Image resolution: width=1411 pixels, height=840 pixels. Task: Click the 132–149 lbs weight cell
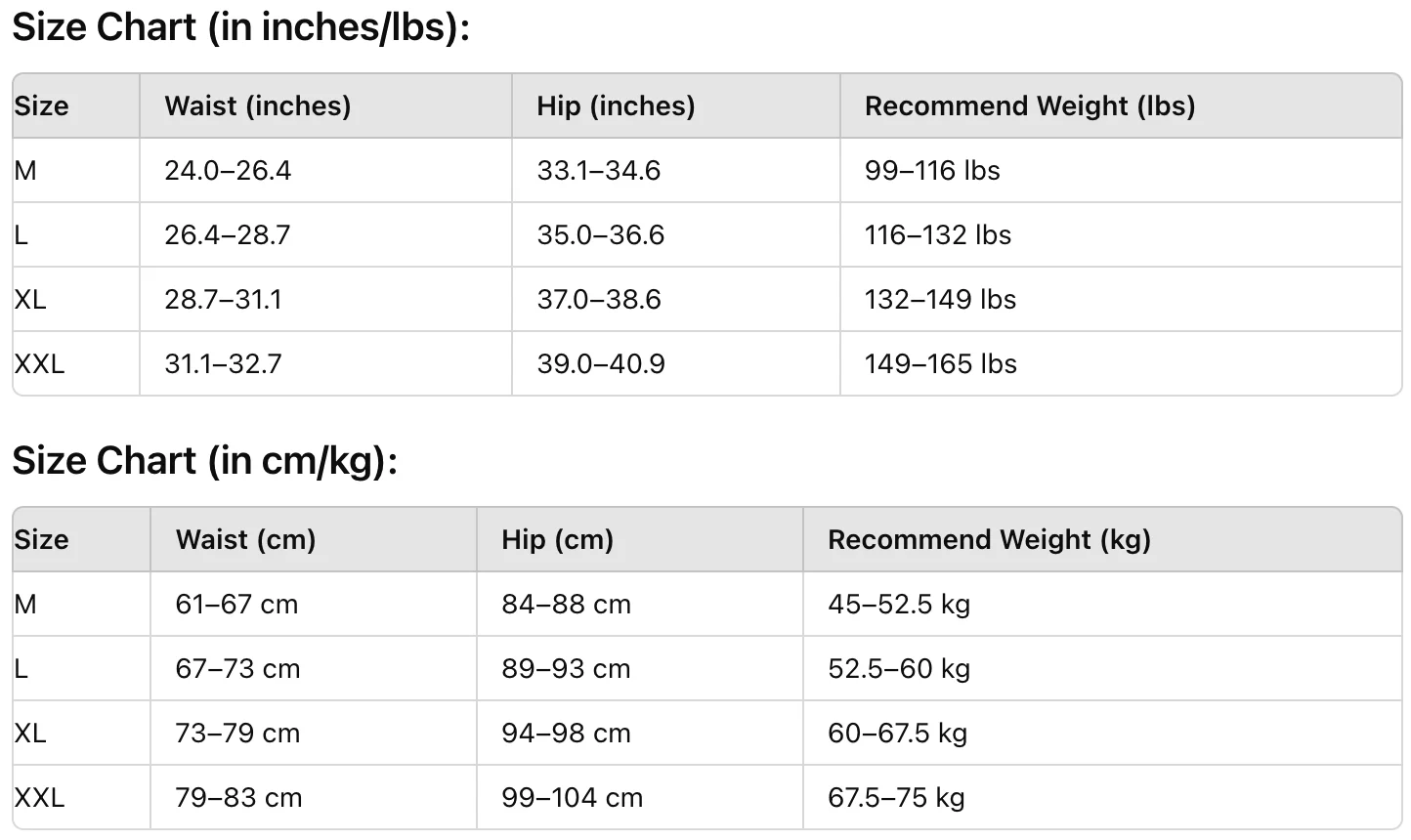[x=940, y=299]
